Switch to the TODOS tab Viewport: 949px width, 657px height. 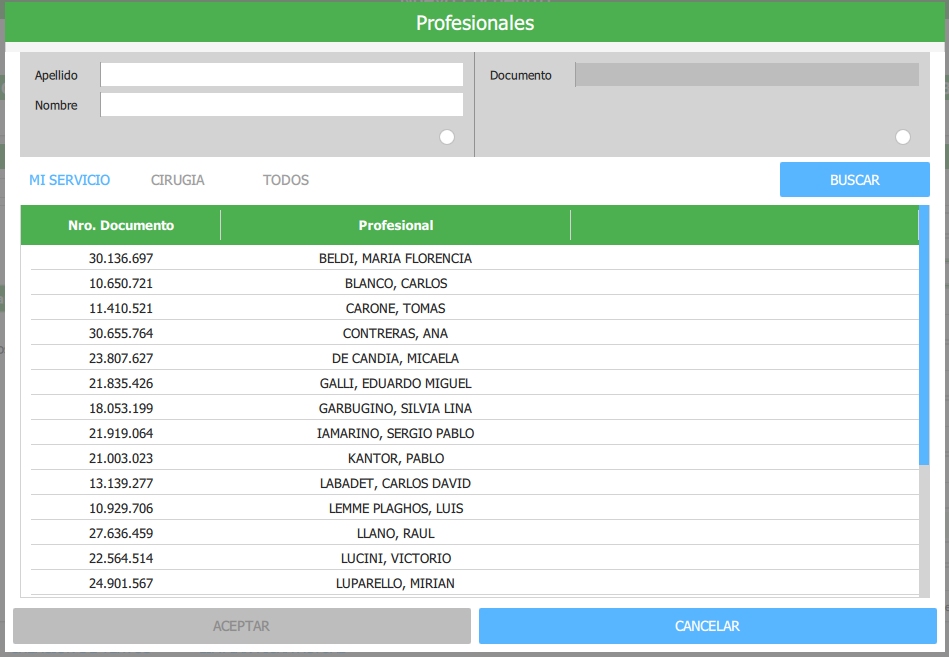point(286,180)
